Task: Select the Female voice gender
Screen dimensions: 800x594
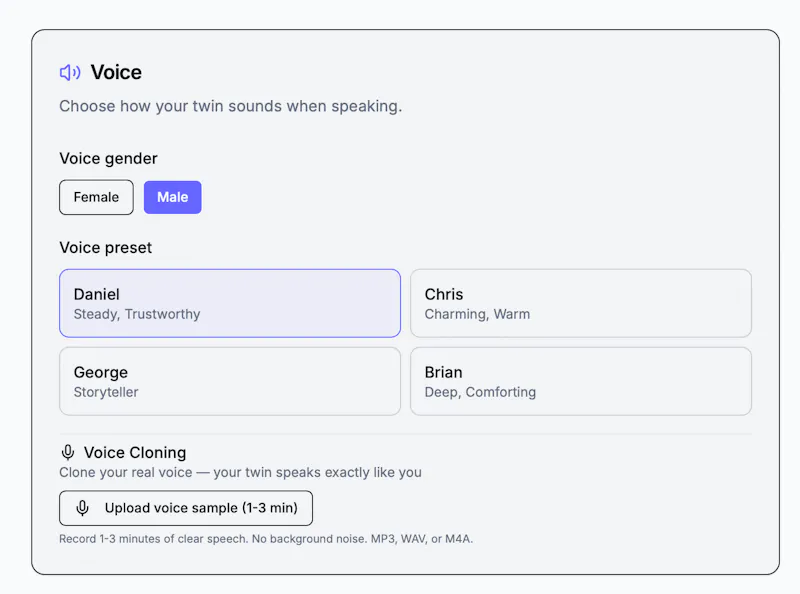Action: click(x=96, y=197)
